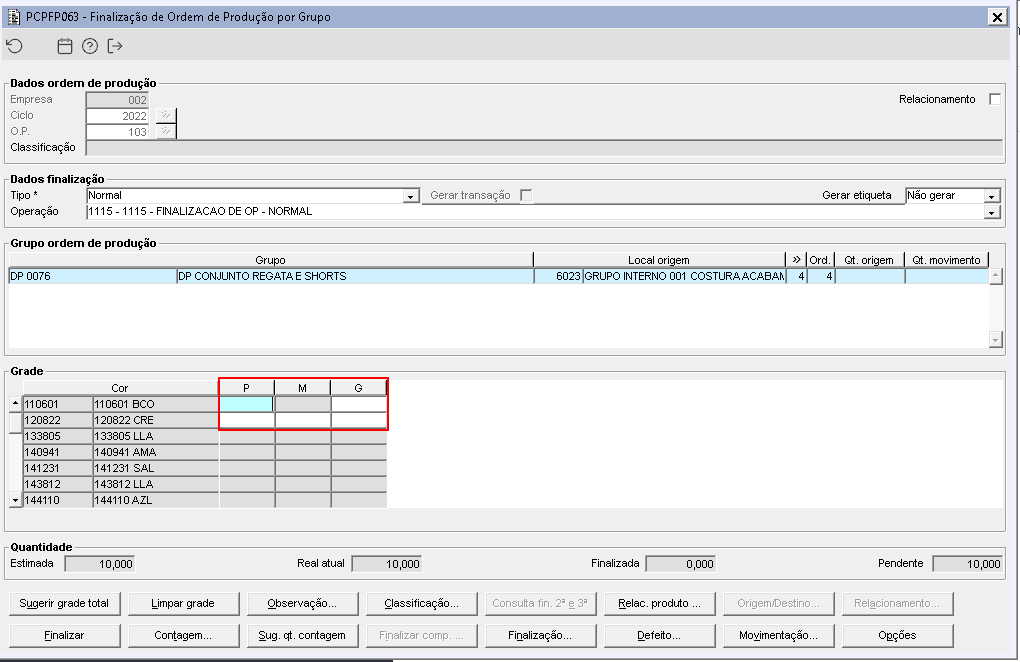Viewport: 1020px width, 662px height.
Task: Toggle the Gerar transação checkbox
Action: 526,195
